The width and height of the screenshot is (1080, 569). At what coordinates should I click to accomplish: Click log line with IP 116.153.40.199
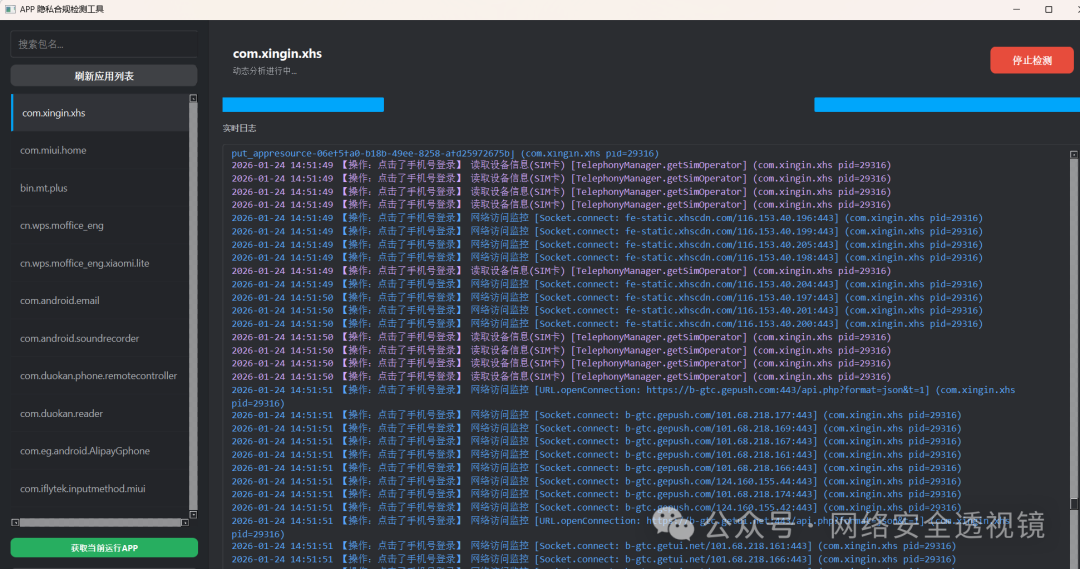click(x=607, y=231)
